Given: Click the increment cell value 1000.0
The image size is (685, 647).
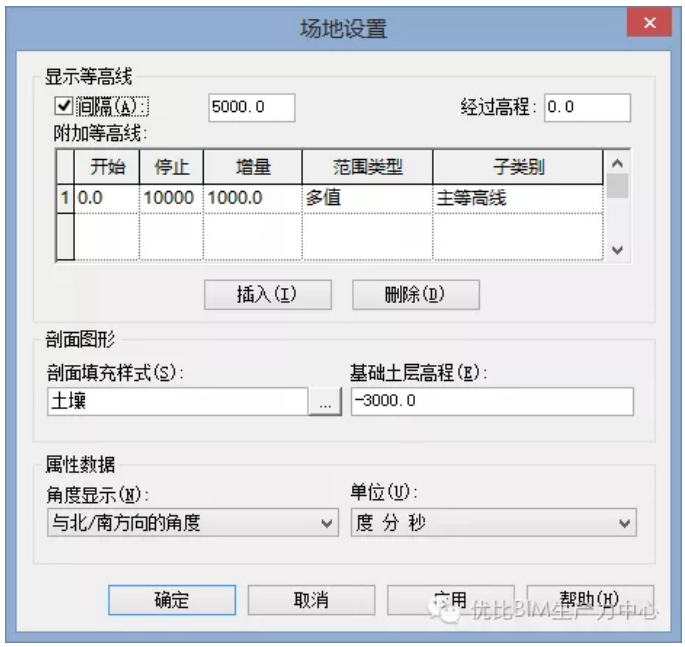Looking at the screenshot, I should pyautogui.click(x=253, y=198).
